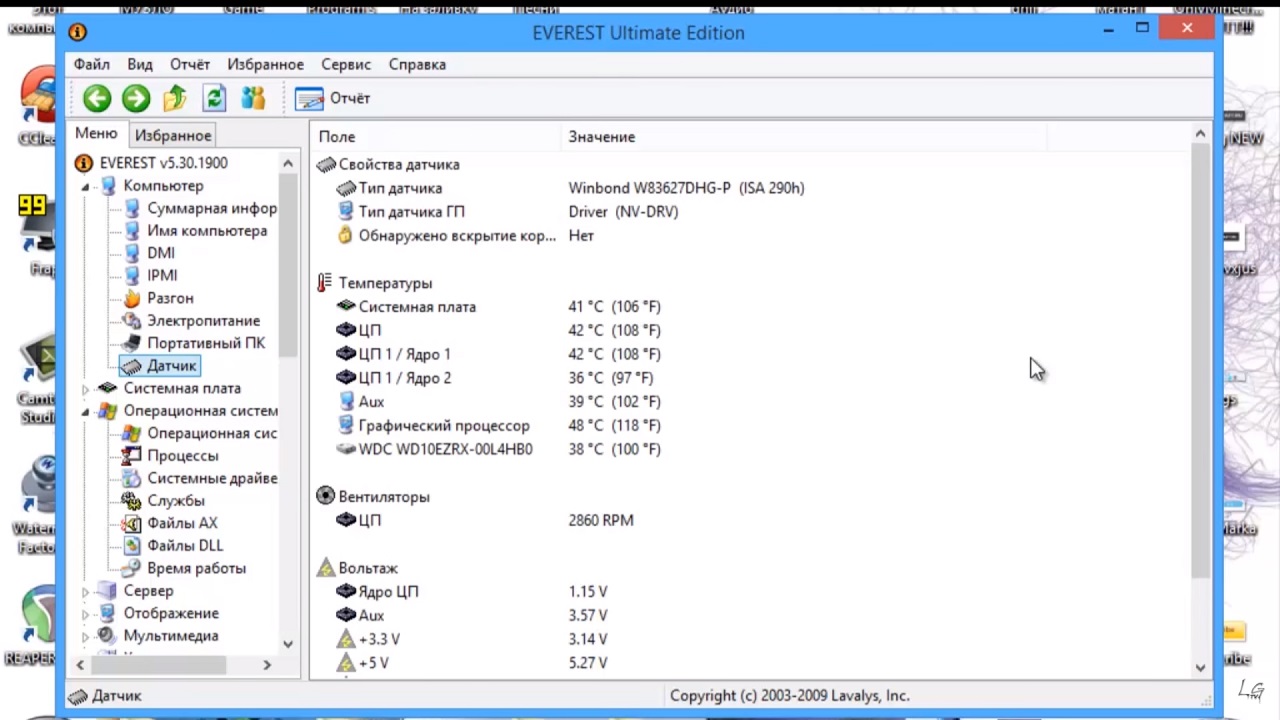The height and width of the screenshot is (720, 1280).
Task: Click the orange info icon in title bar
Action: [x=78, y=32]
